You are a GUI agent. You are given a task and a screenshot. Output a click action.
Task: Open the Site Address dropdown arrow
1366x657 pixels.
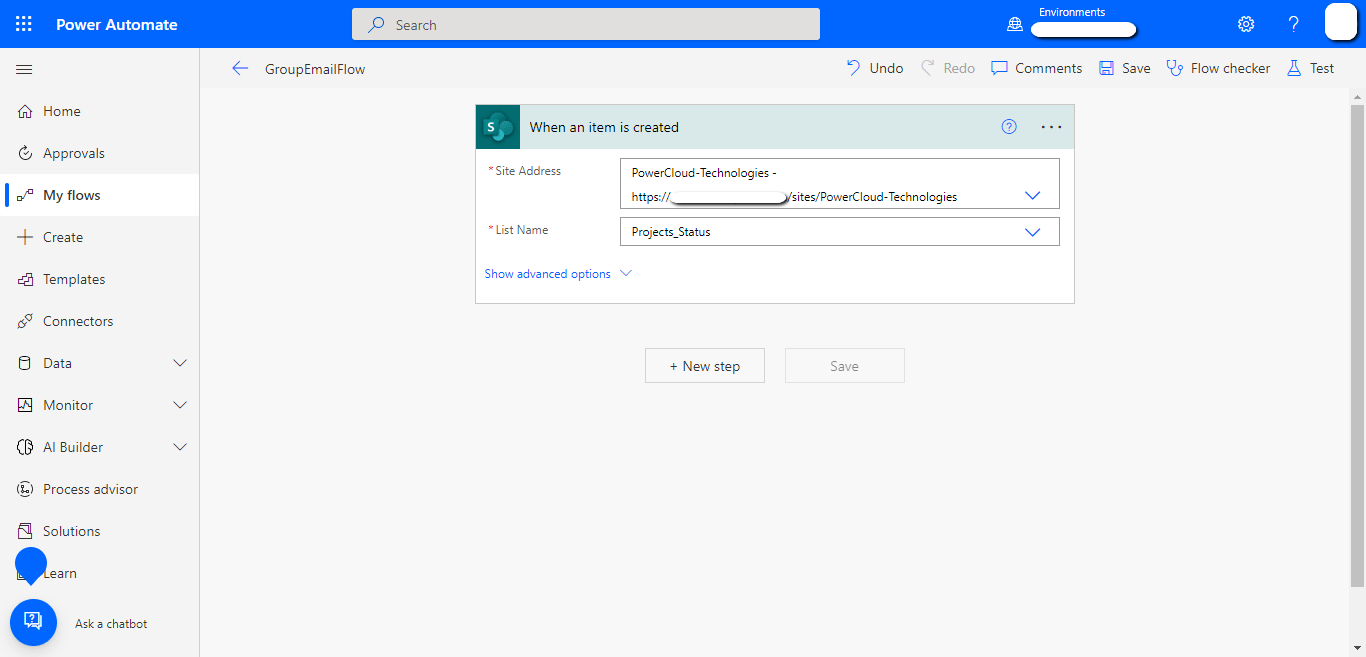pyautogui.click(x=1033, y=196)
